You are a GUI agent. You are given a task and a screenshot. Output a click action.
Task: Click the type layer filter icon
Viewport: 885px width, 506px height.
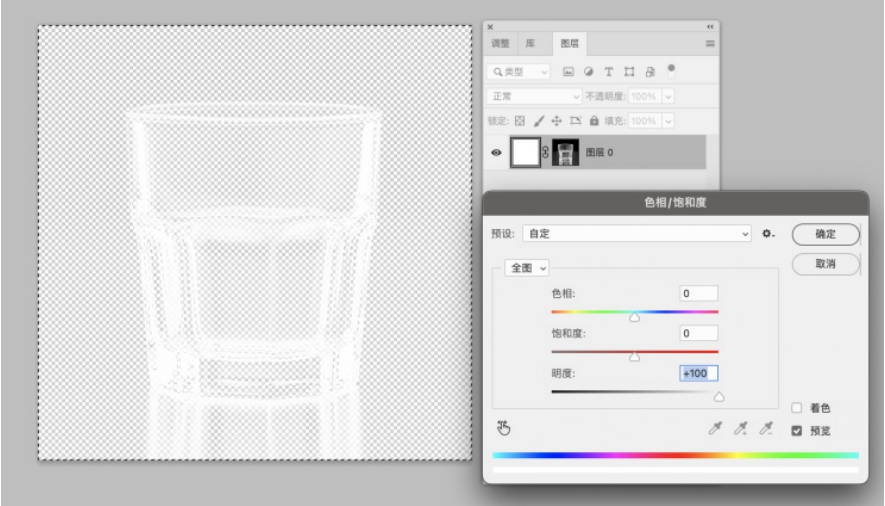pyautogui.click(x=608, y=72)
